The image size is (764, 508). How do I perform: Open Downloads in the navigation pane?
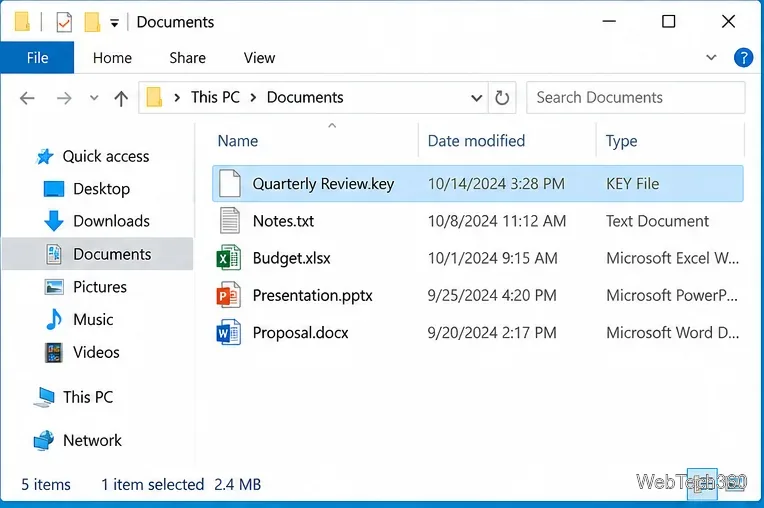point(111,221)
